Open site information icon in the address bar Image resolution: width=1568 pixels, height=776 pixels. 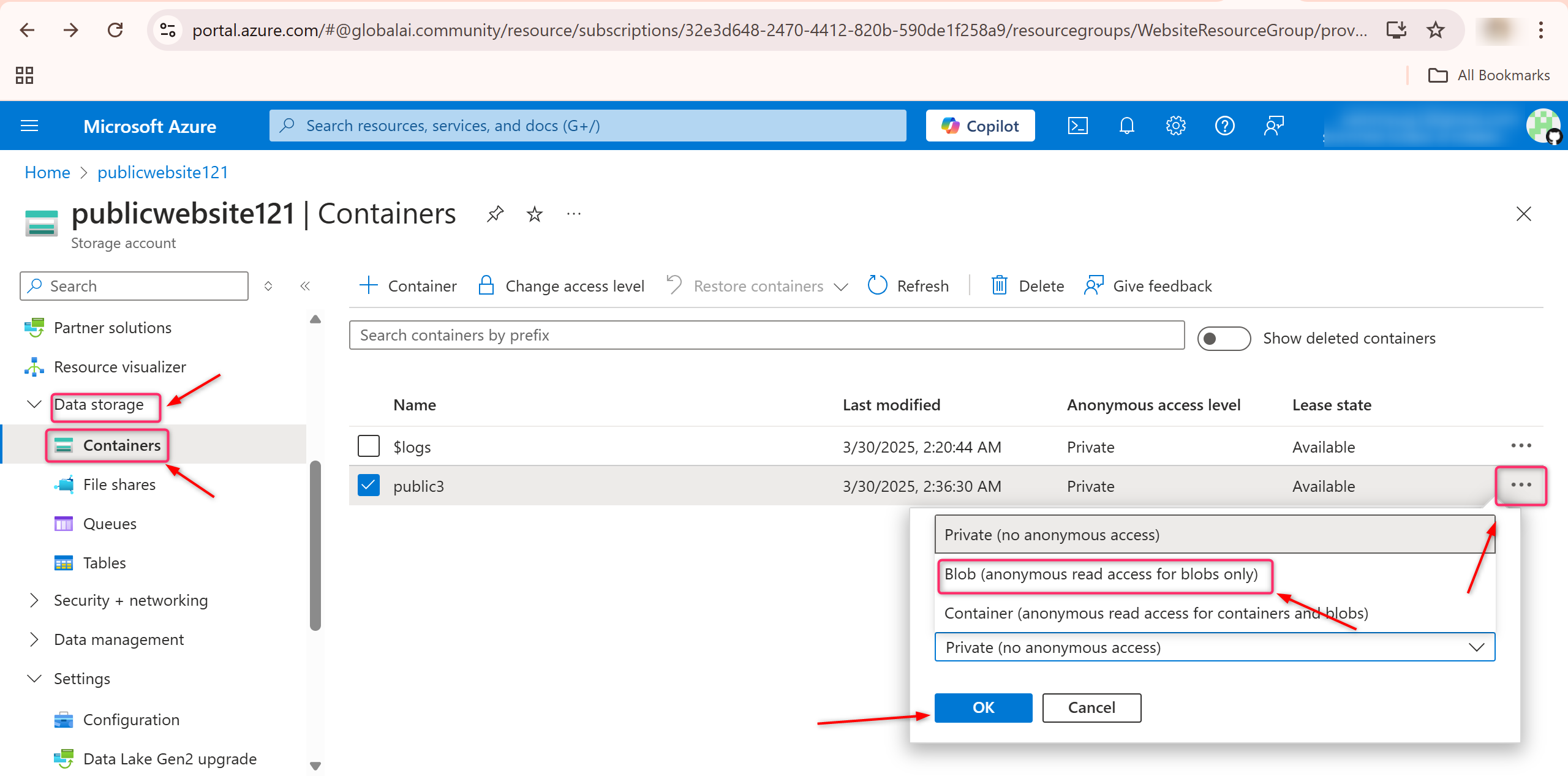(x=168, y=30)
